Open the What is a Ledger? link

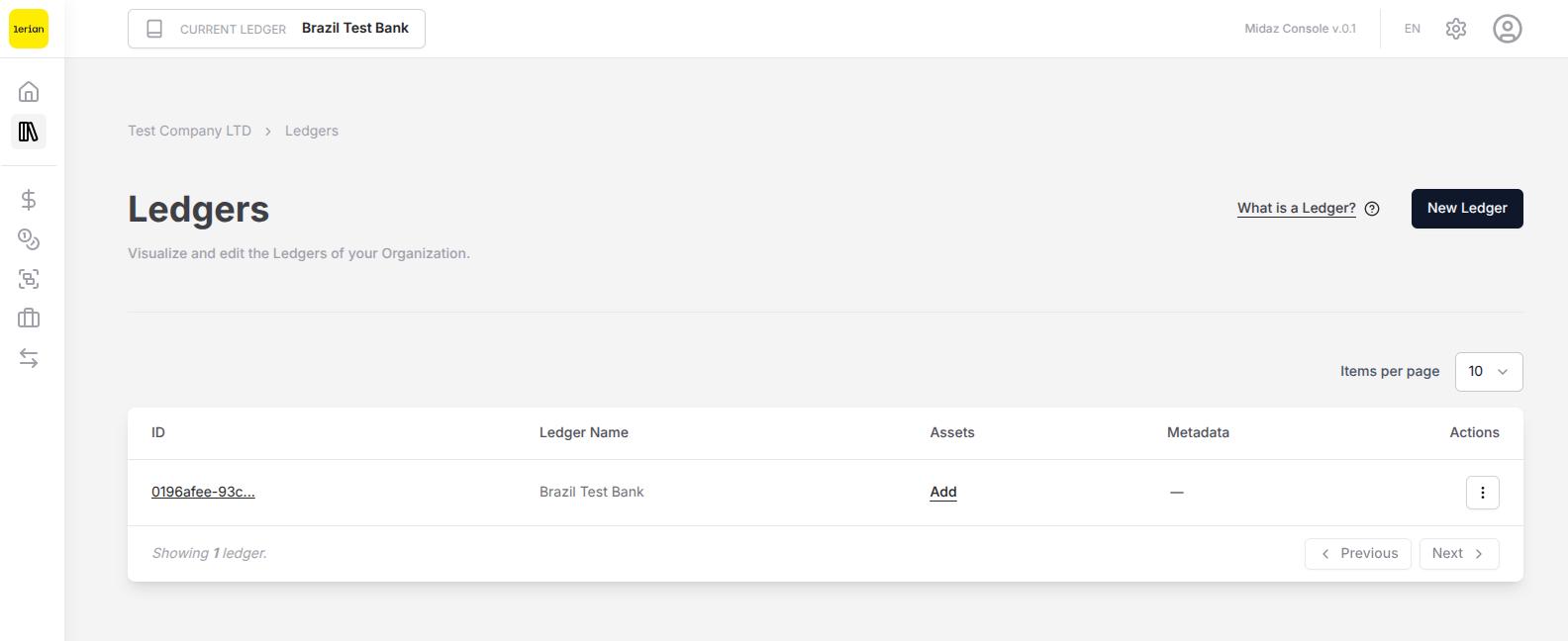(1297, 209)
